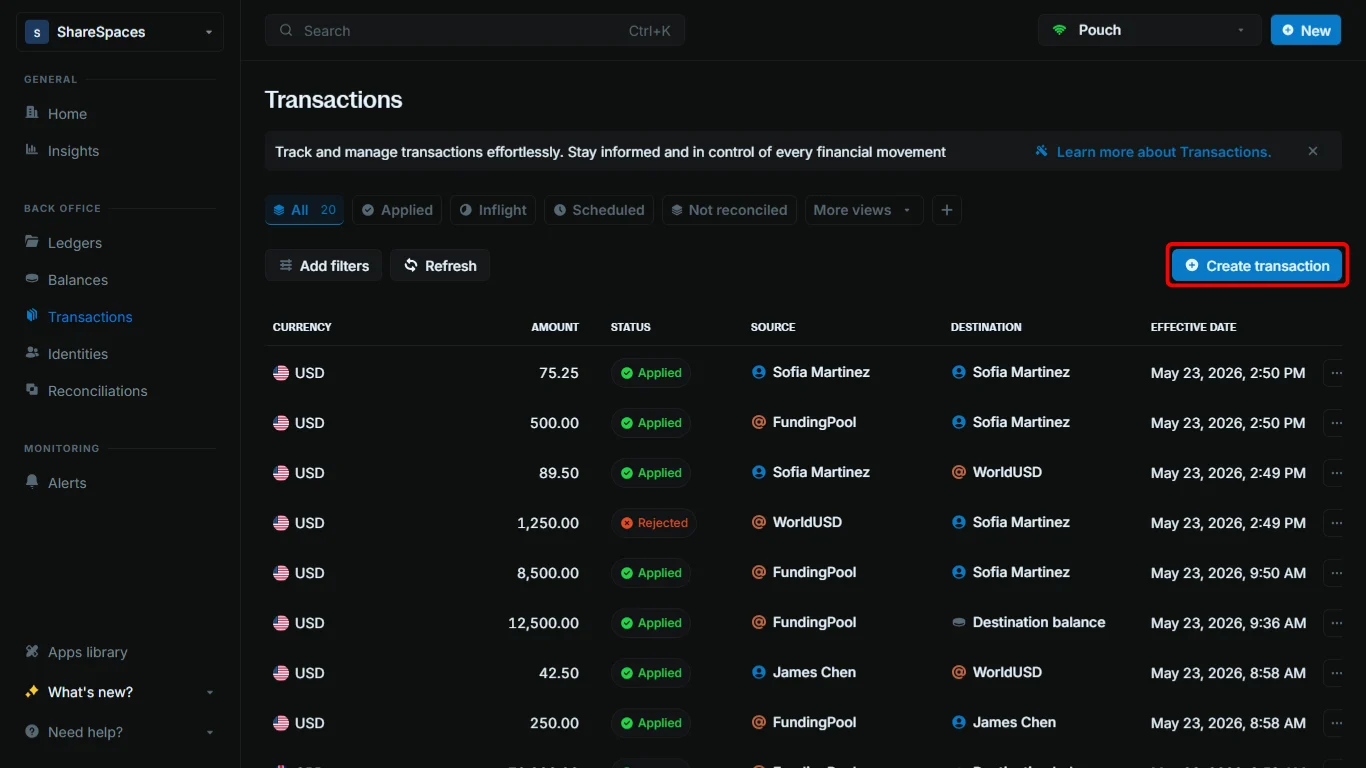This screenshot has height=768, width=1366.
Task: Click the DESTINATION column header
Action: coord(986,327)
